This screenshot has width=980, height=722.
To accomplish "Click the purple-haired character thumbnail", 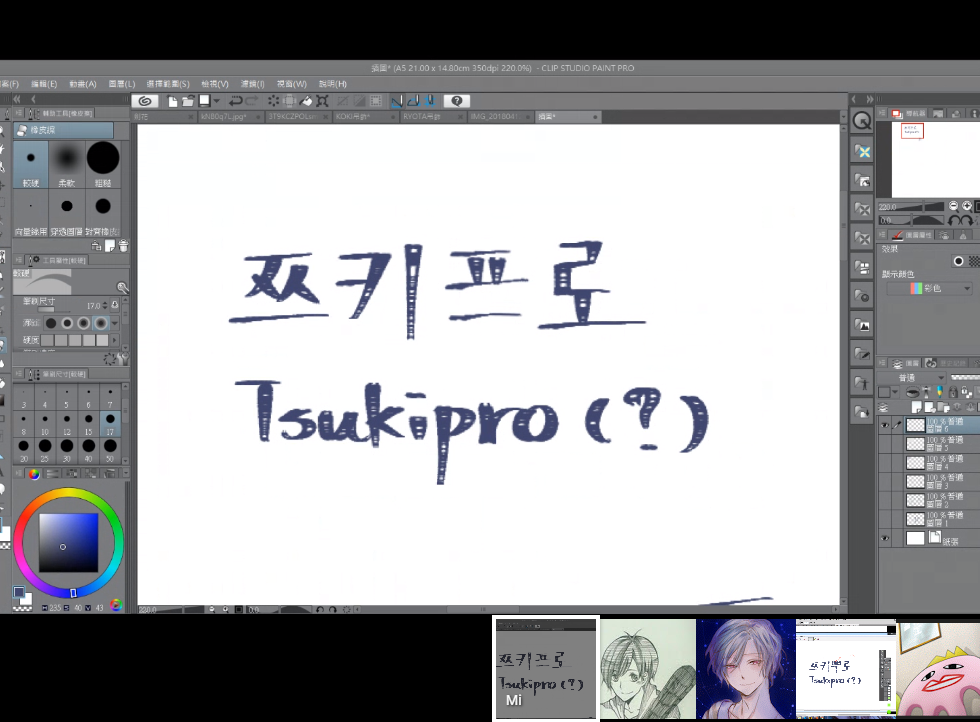I will [746, 669].
